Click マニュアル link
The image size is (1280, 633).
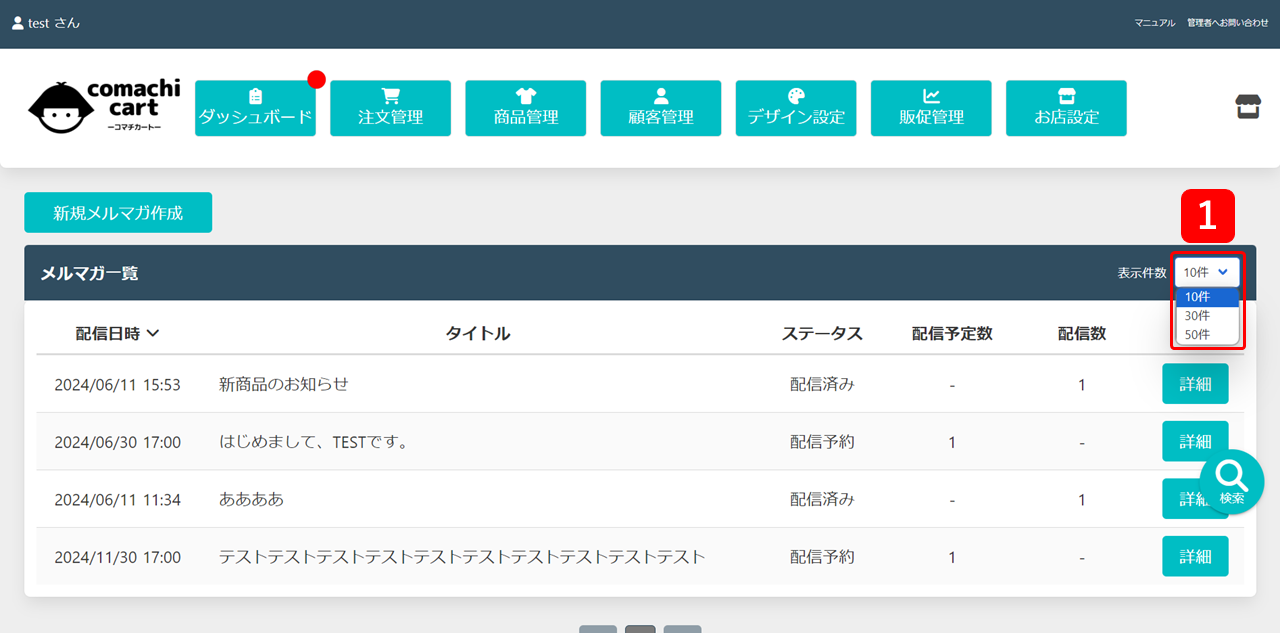pyautogui.click(x=1155, y=22)
